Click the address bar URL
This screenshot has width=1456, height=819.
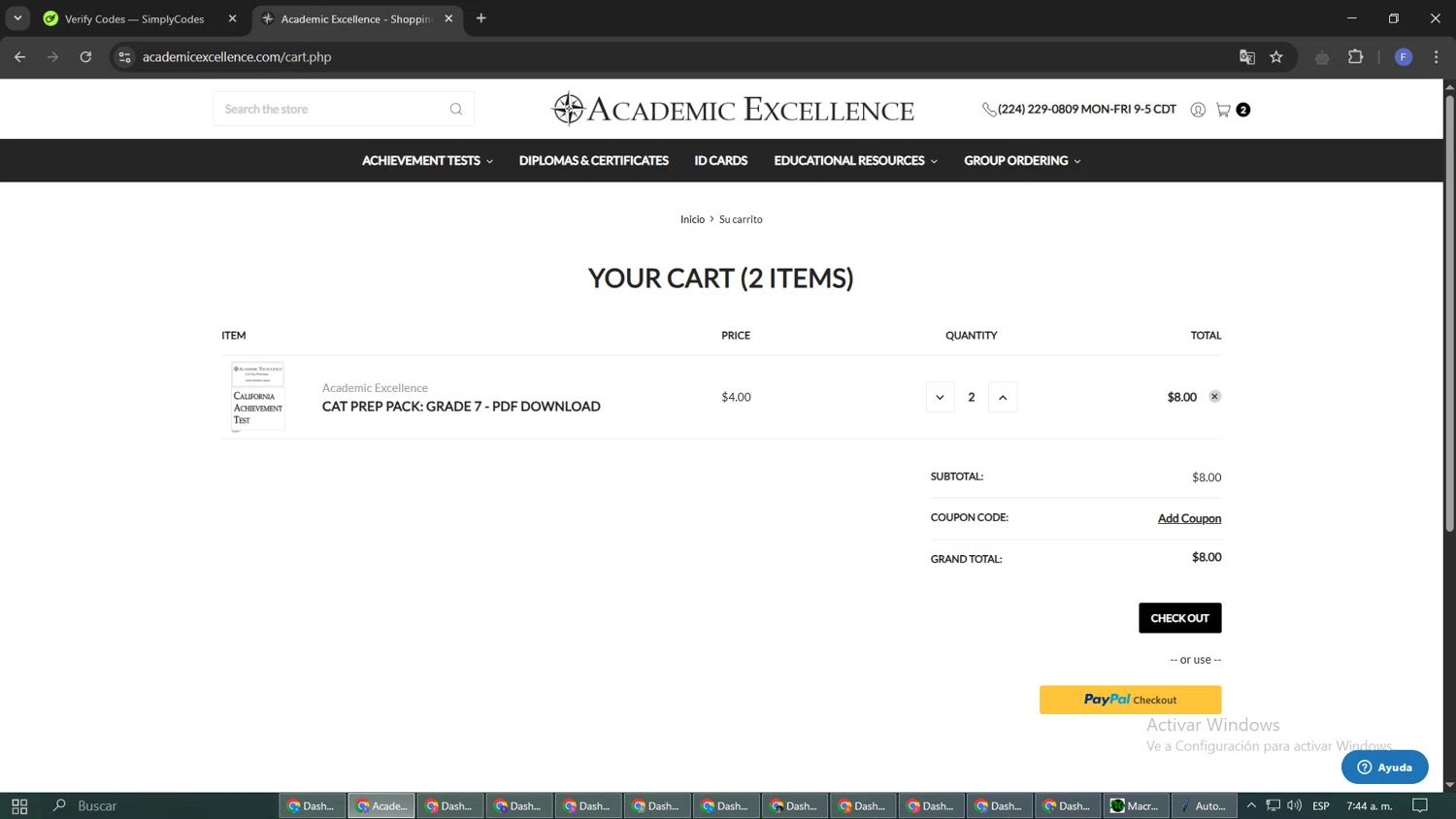pyautogui.click(x=237, y=57)
